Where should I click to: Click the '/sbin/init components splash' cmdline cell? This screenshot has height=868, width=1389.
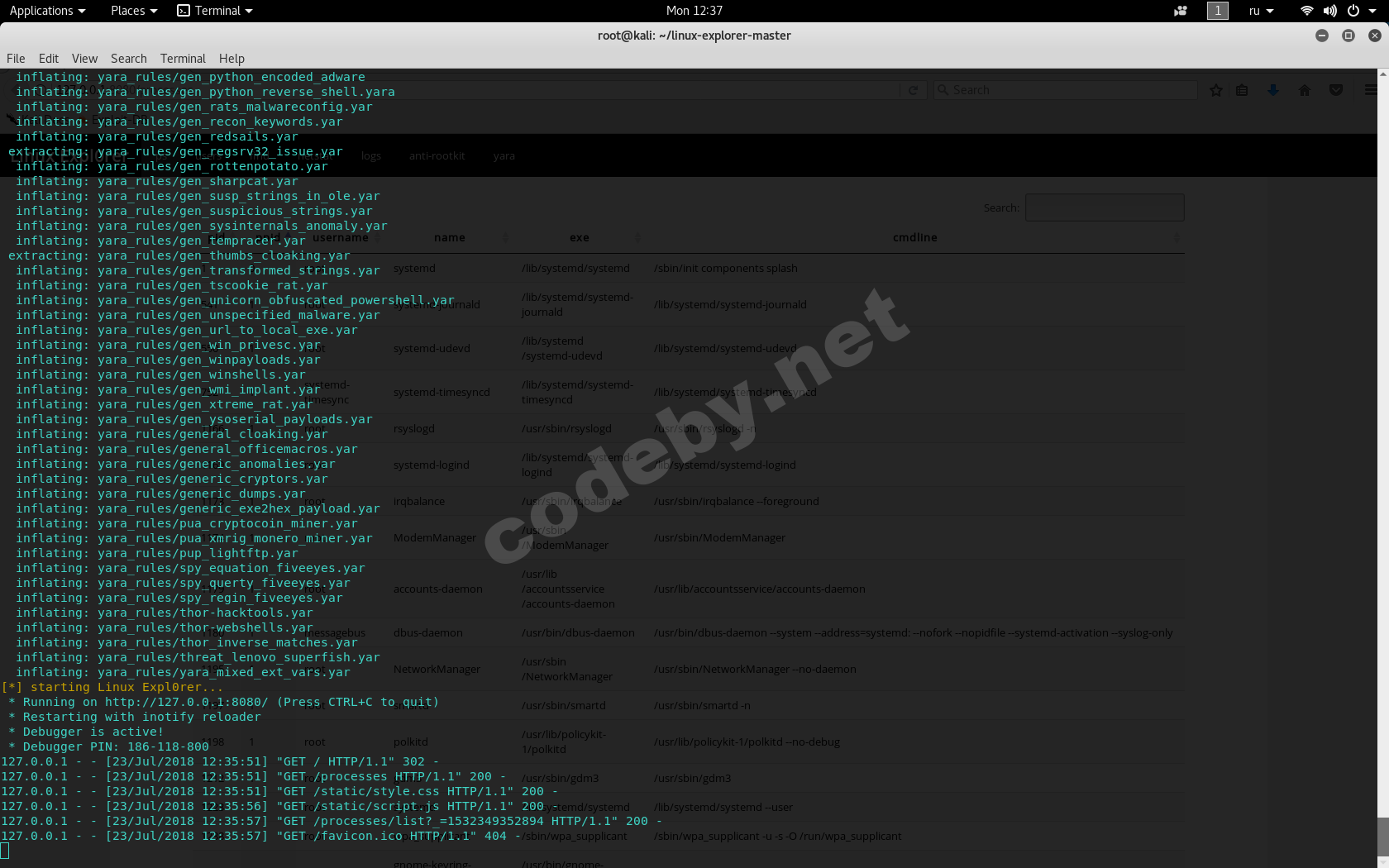pos(726,269)
